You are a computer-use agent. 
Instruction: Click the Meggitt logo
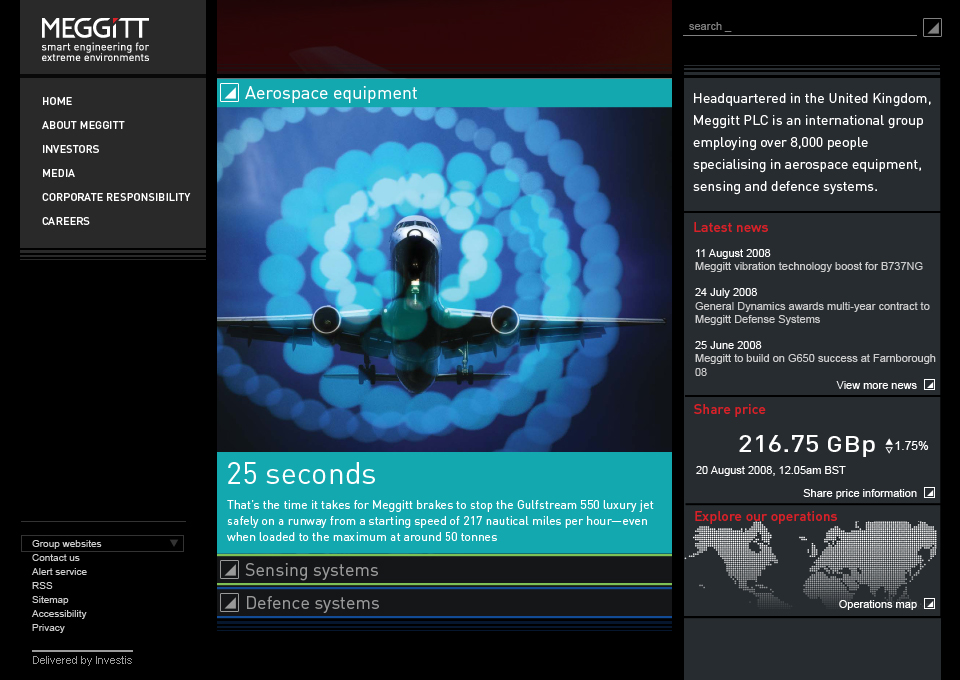coord(95,40)
